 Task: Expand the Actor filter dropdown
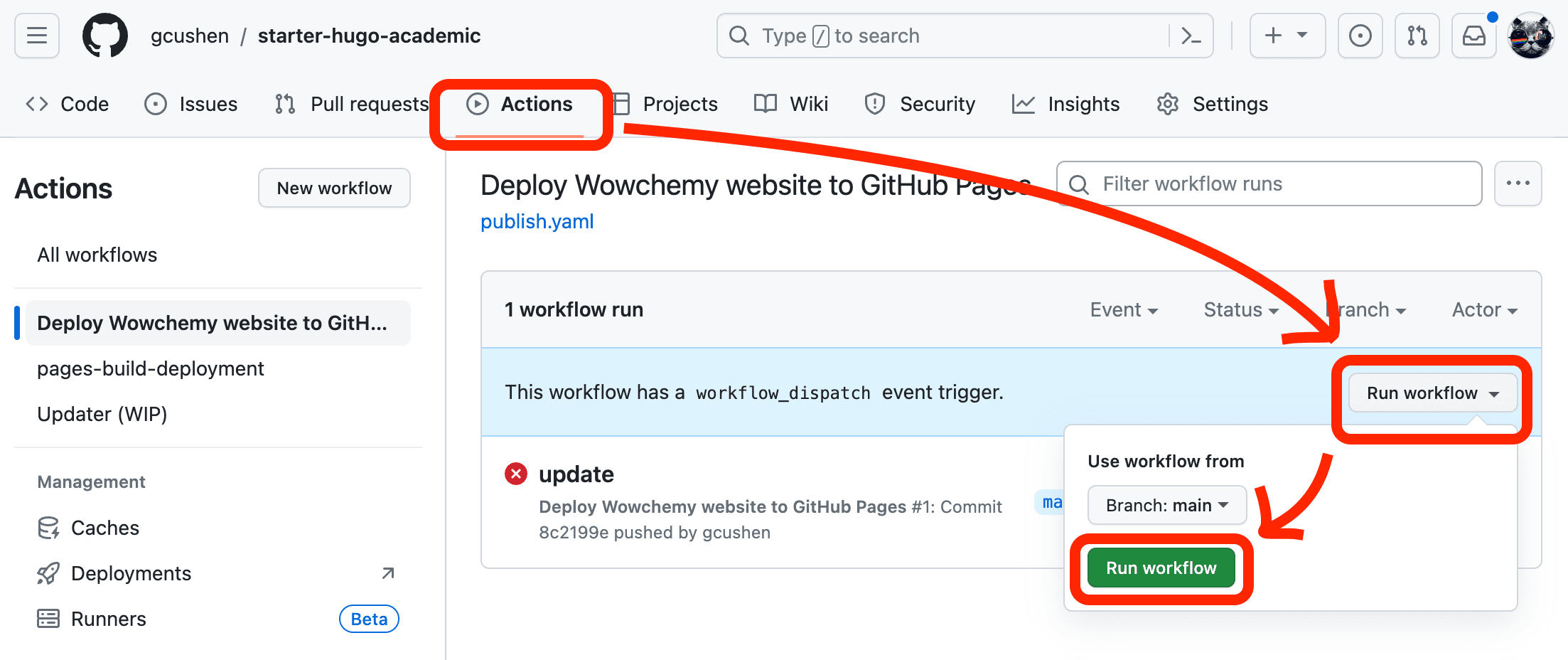[x=1484, y=309]
